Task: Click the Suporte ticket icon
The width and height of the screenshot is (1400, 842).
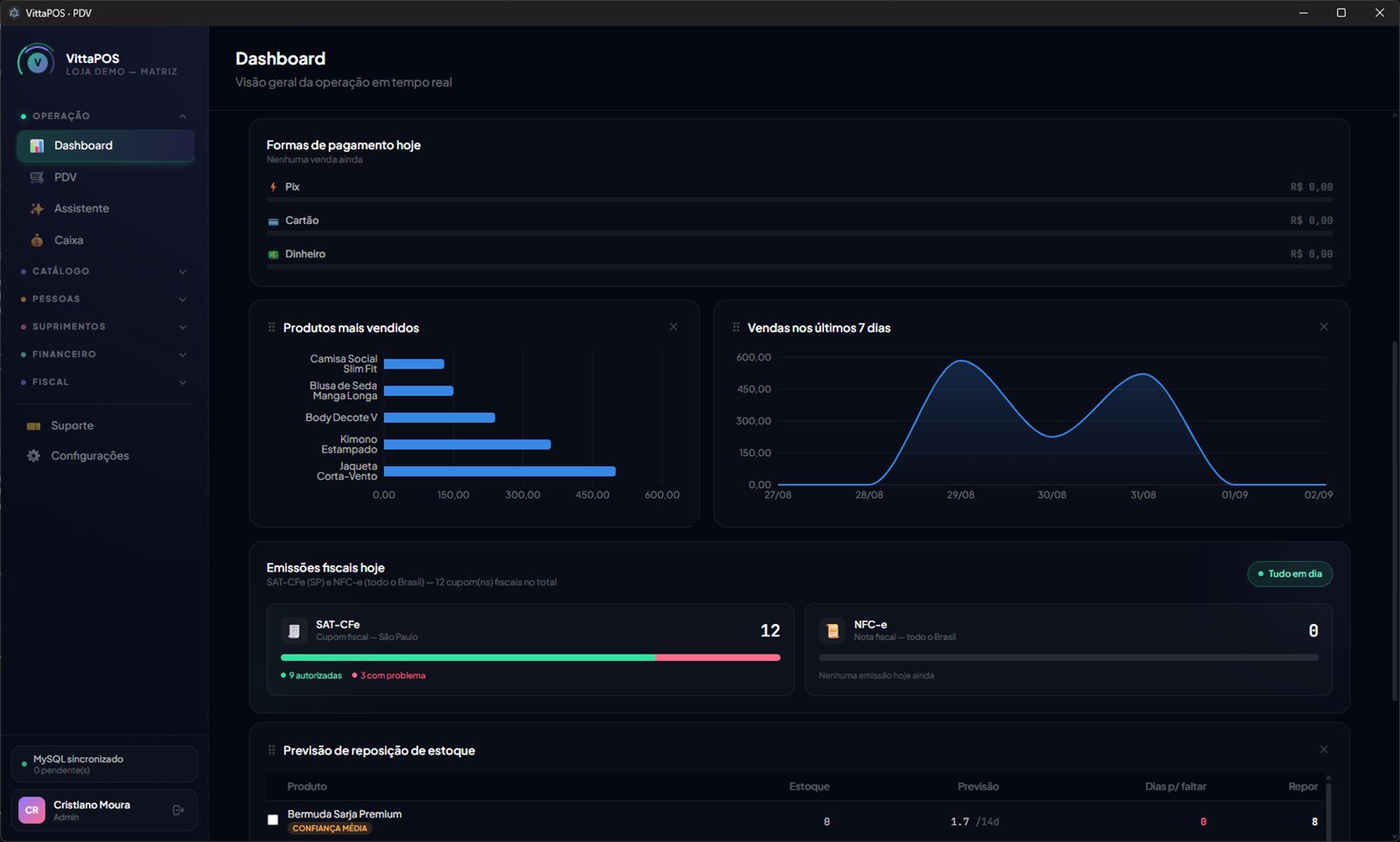Action: click(33, 426)
